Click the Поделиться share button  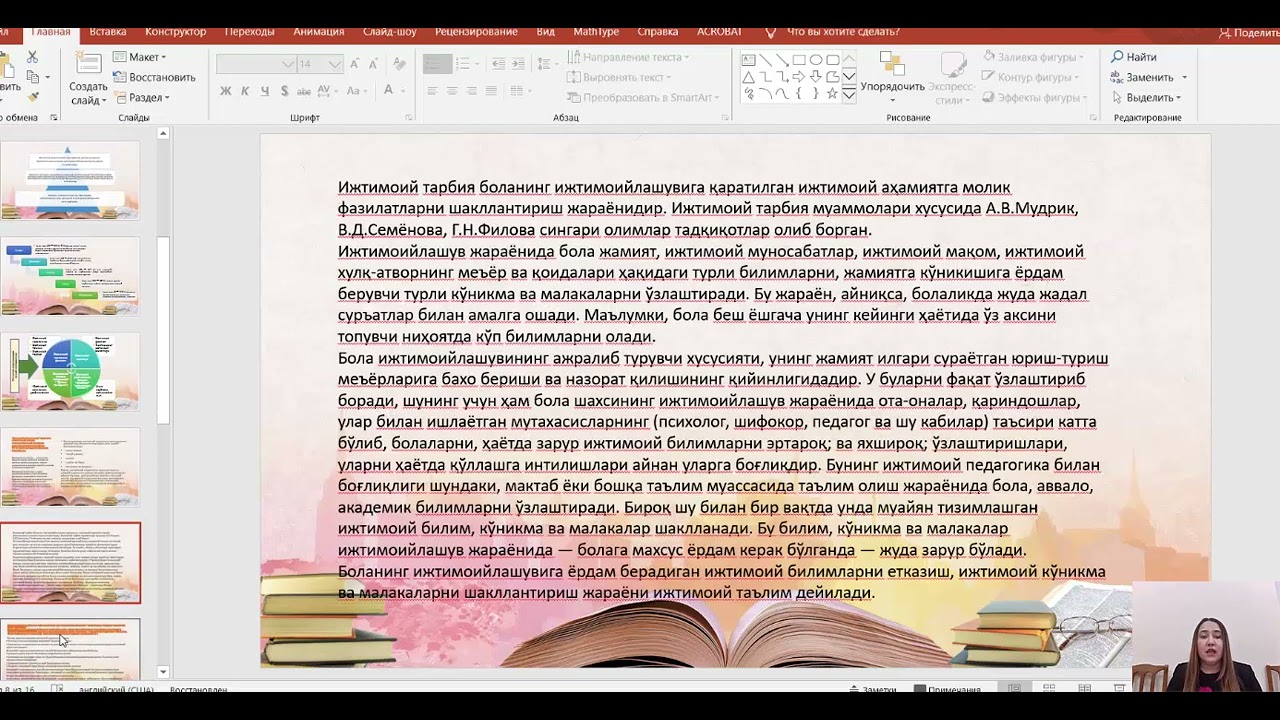pyautogui.click(x=1250, y=33)
